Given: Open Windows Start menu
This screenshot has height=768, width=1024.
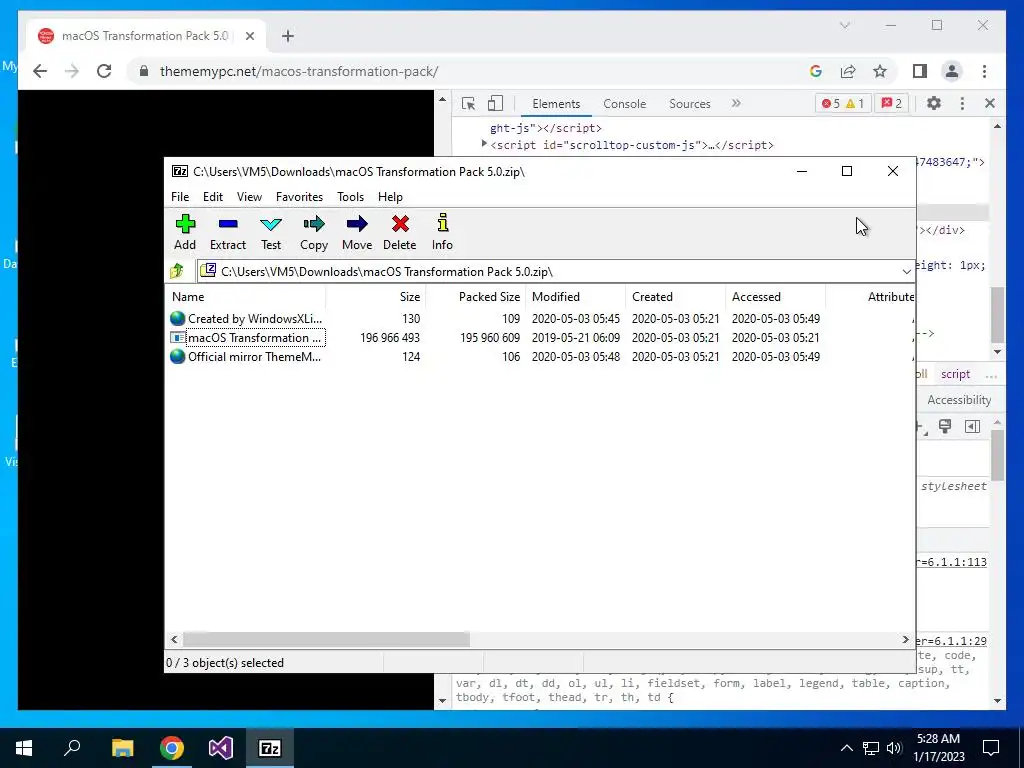Looking at the screenshot, I should point(24,748).
